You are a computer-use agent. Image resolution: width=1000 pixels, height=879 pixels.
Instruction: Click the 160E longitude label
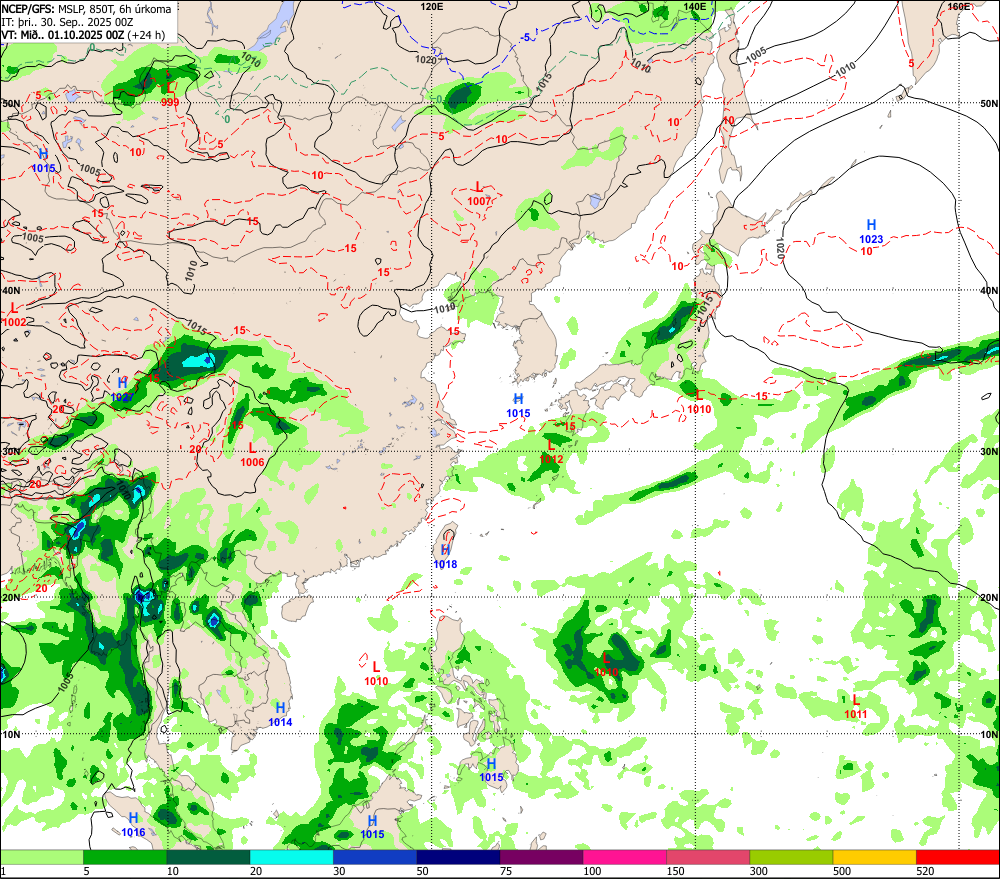959,6
